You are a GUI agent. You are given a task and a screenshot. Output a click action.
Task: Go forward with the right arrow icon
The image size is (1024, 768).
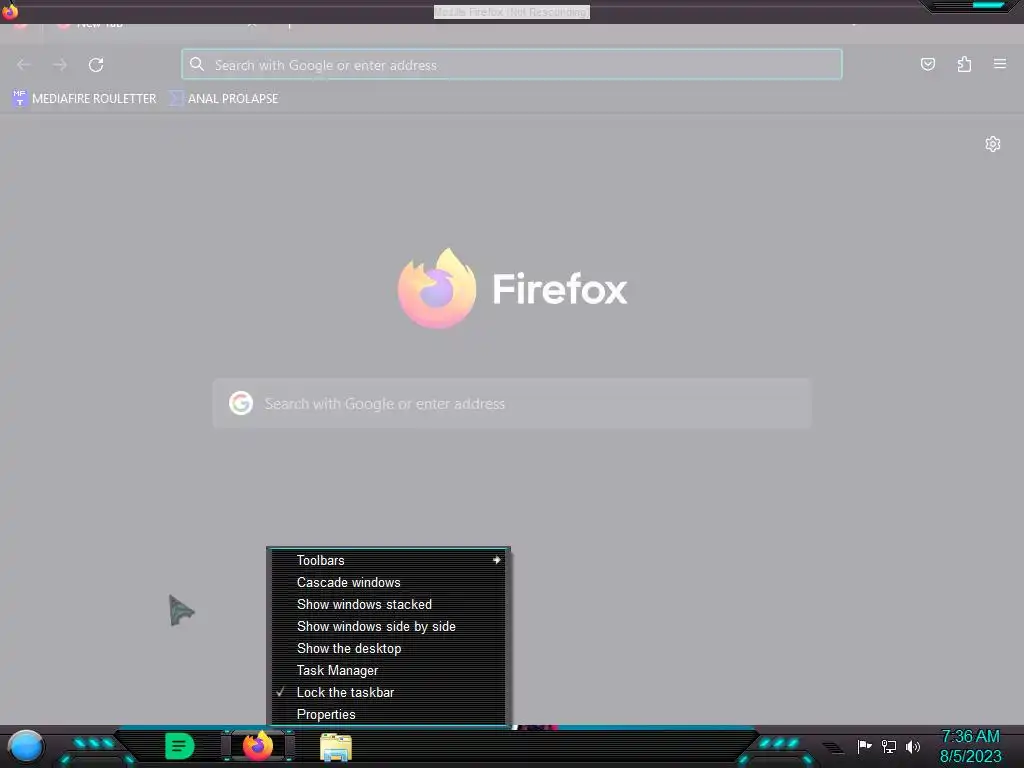click(60, 65)
